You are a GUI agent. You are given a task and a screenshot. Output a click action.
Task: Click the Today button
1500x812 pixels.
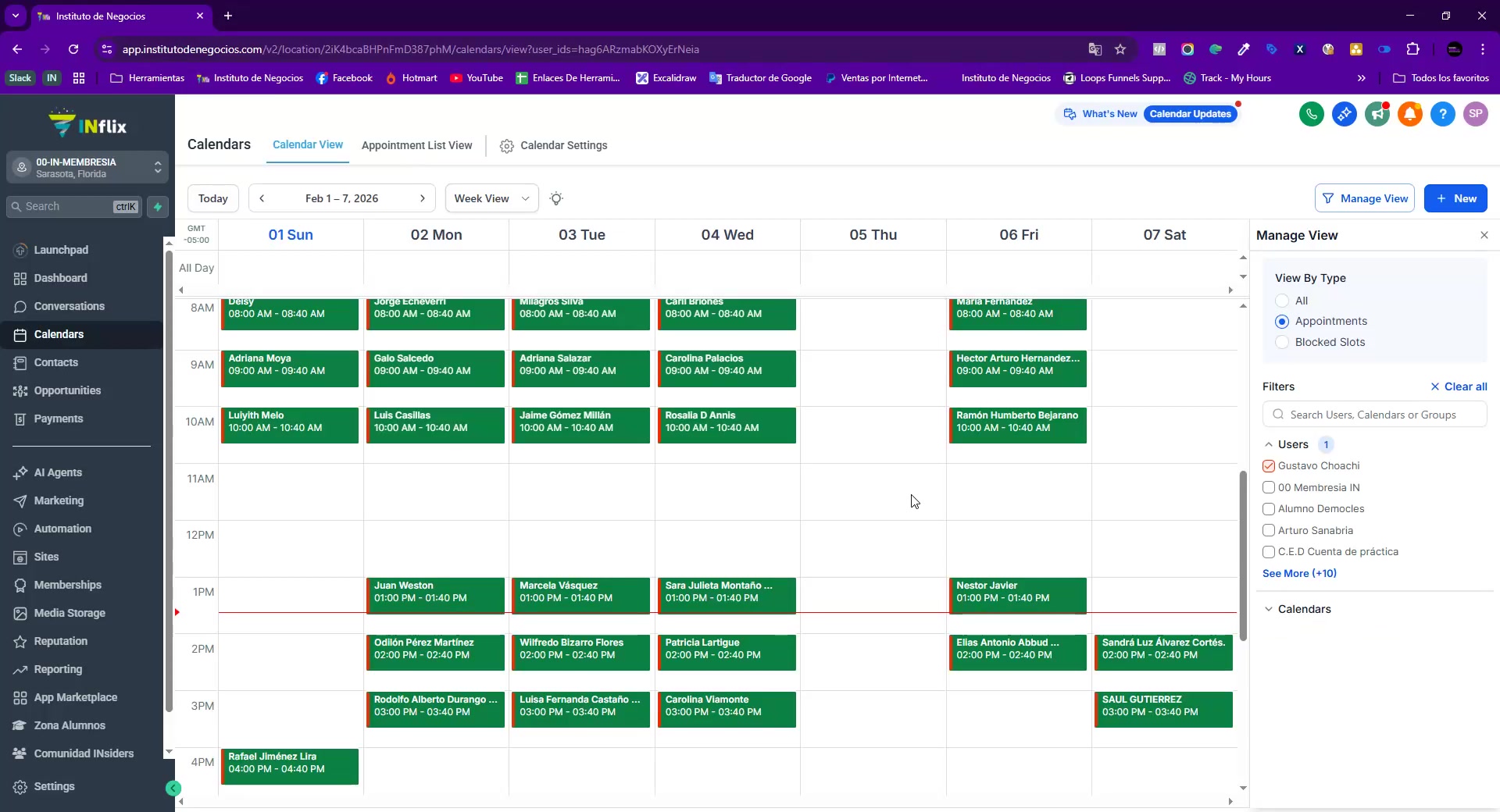(x=213, y=198)
